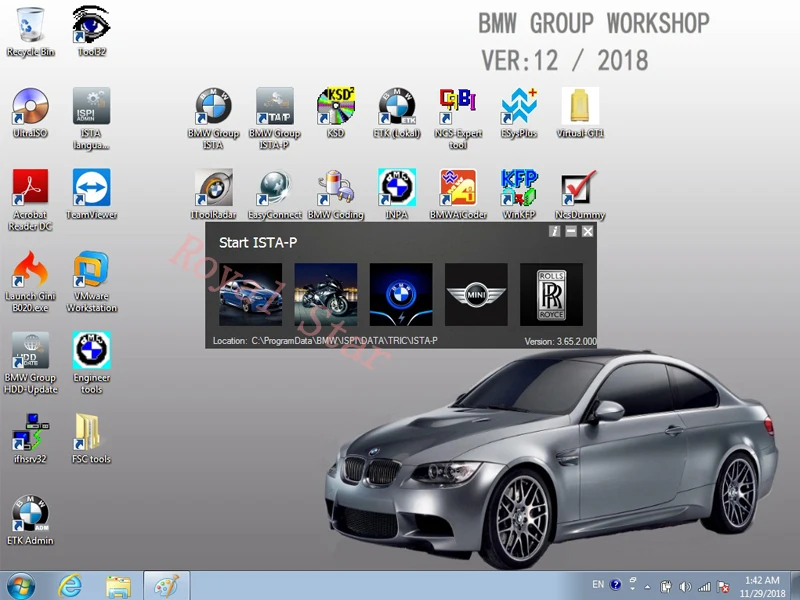Open the Windows Start menu
Screen dimensions: 800x600
pyautogui.click(x=21, y=585)
